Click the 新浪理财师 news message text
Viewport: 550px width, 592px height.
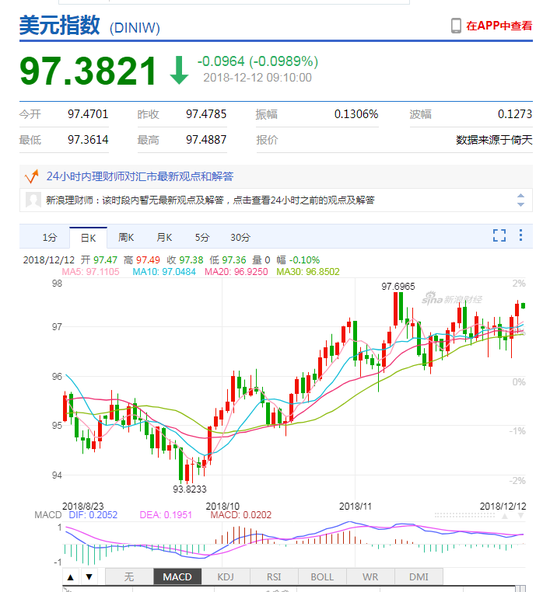point(210,200)
